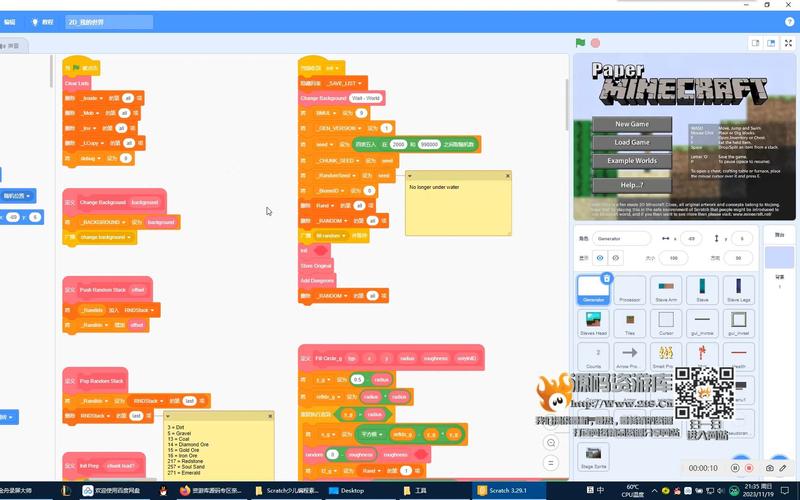Select the Generator sprite thumbnail
This screenshot has width=800, height=500.
tap(593, 290)
